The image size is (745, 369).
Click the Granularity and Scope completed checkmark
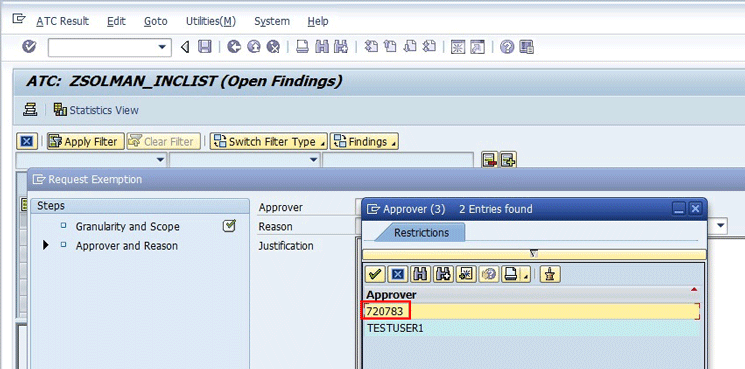coord(229,226)
